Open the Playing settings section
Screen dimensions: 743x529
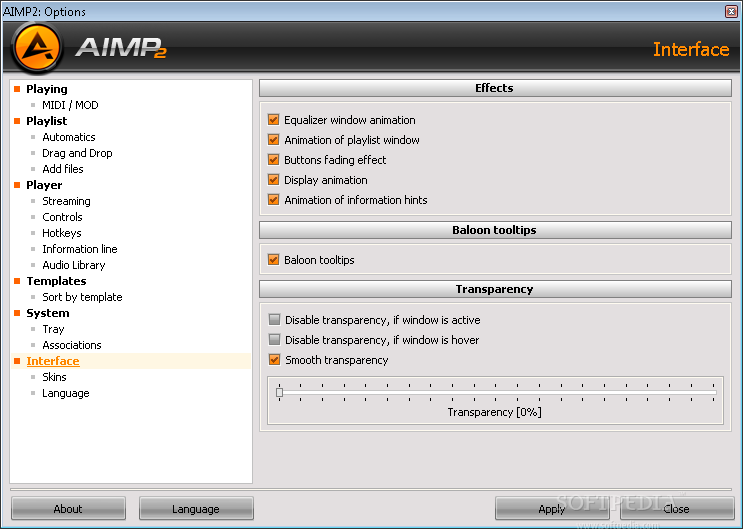pyautogui.click(x=46, y=89)
